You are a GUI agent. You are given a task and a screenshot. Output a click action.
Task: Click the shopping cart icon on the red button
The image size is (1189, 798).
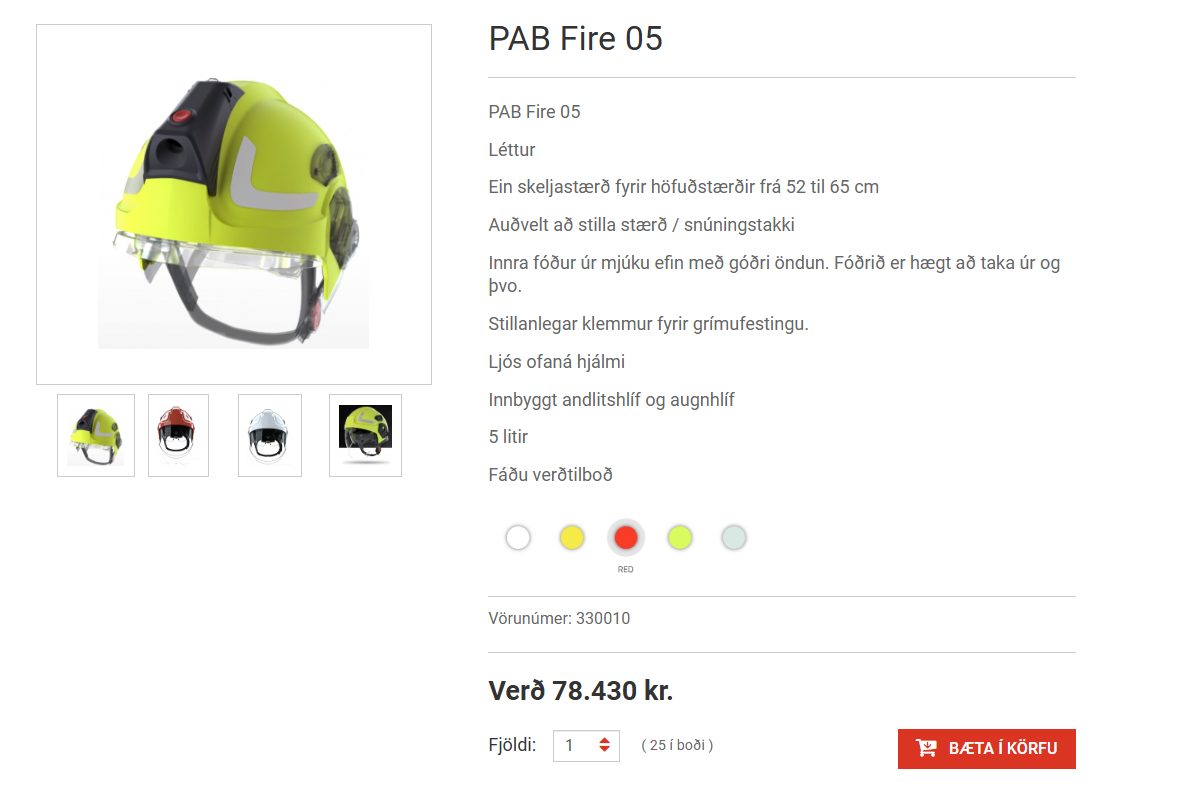(926, 748)
